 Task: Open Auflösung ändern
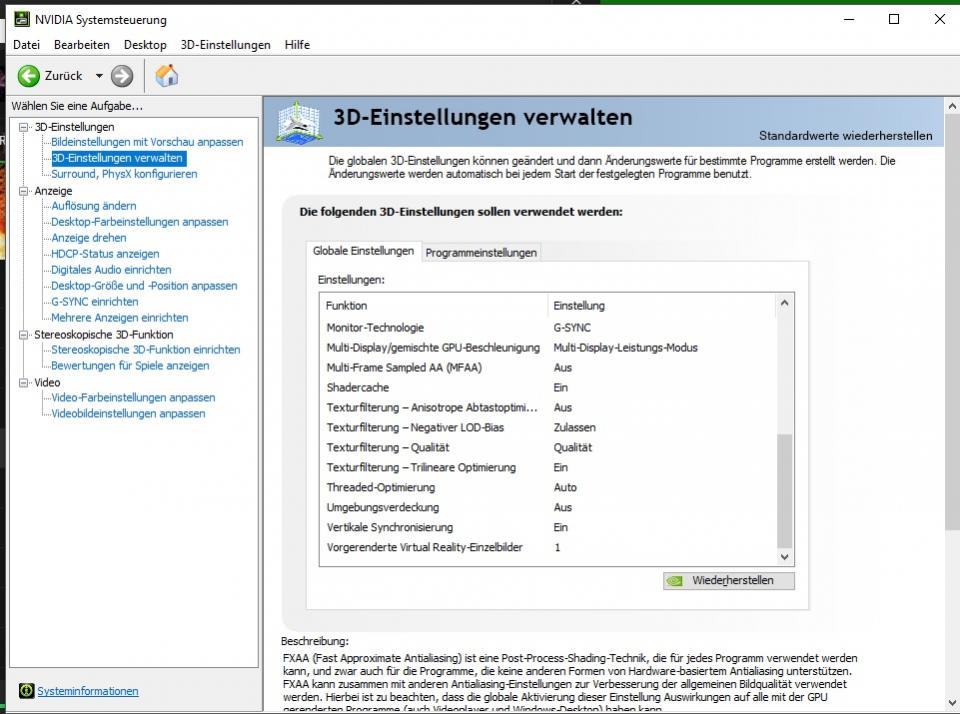point(94,206)
